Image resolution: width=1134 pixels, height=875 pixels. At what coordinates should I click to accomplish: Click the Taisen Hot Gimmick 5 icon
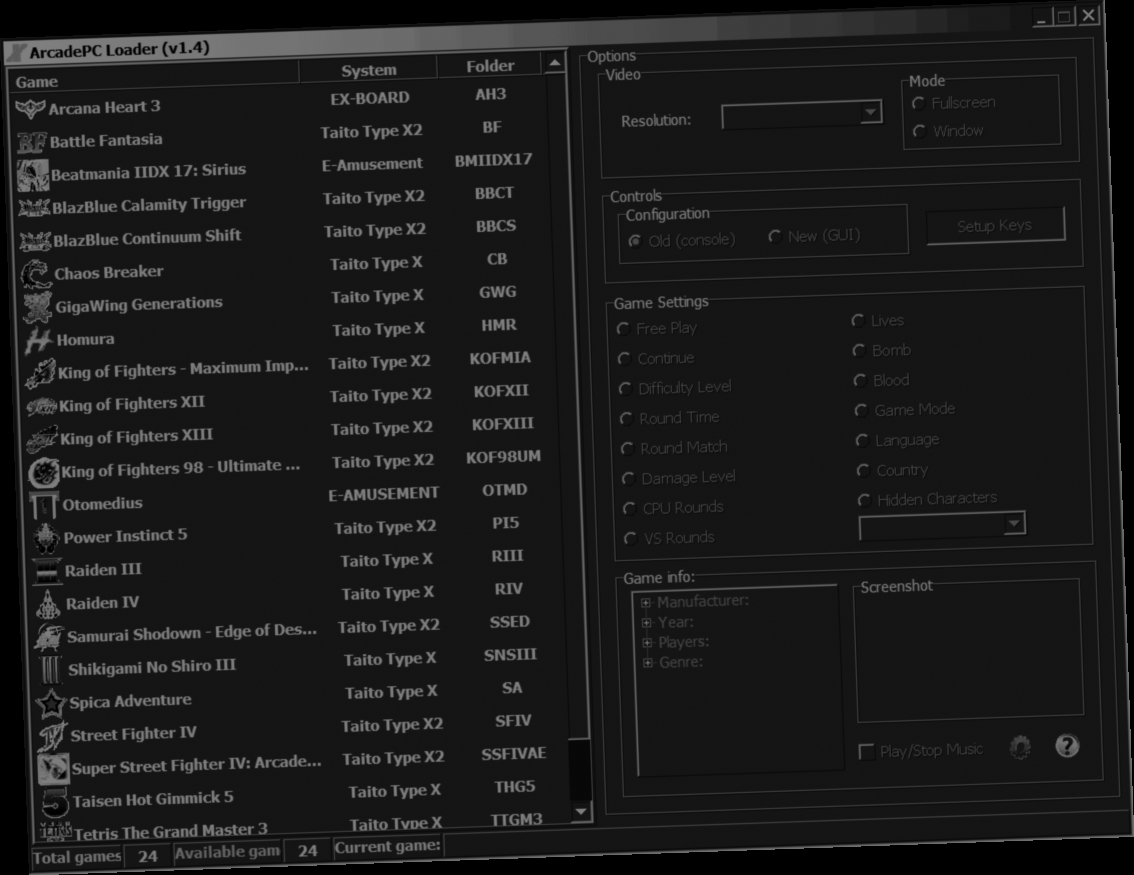55,803
